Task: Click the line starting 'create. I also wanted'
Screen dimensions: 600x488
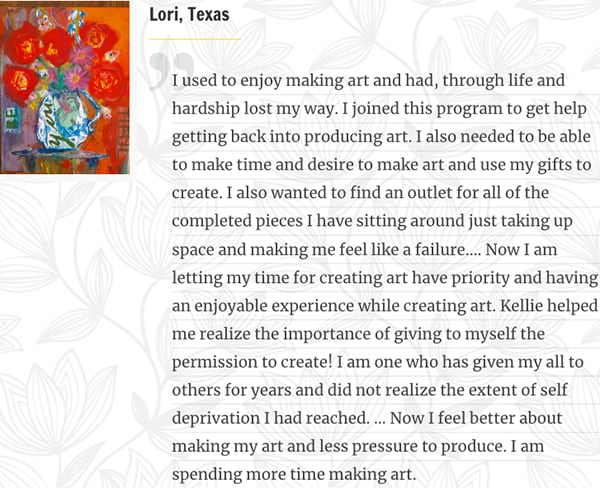Action: pos(360,193)
